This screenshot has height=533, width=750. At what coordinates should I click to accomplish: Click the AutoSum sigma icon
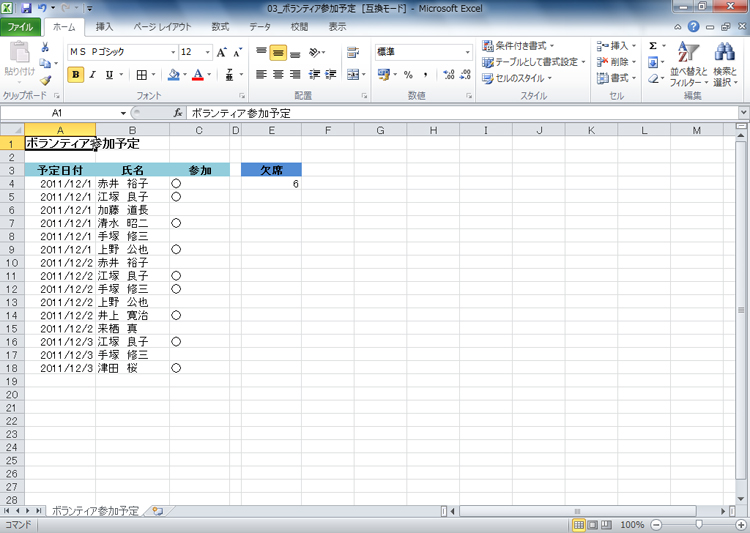pos(653,46)
